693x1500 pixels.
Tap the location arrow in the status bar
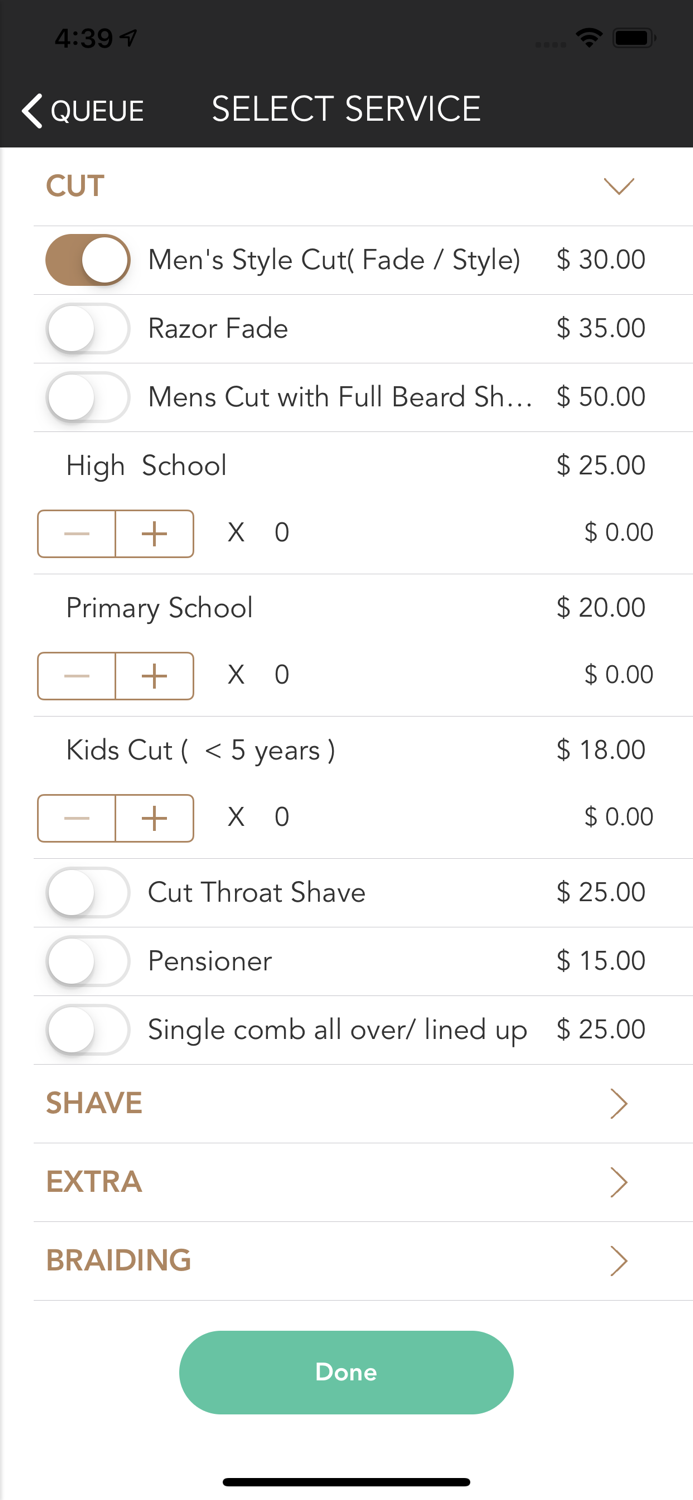point(128,36)
